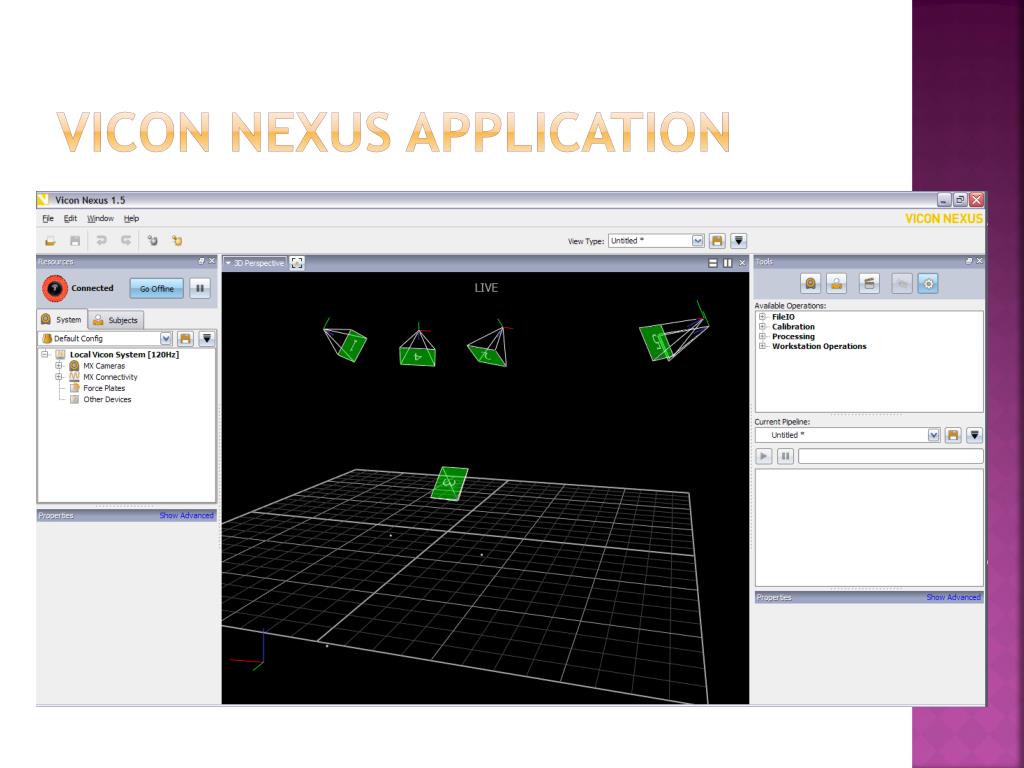Click the redo toolbar icon

126,241
